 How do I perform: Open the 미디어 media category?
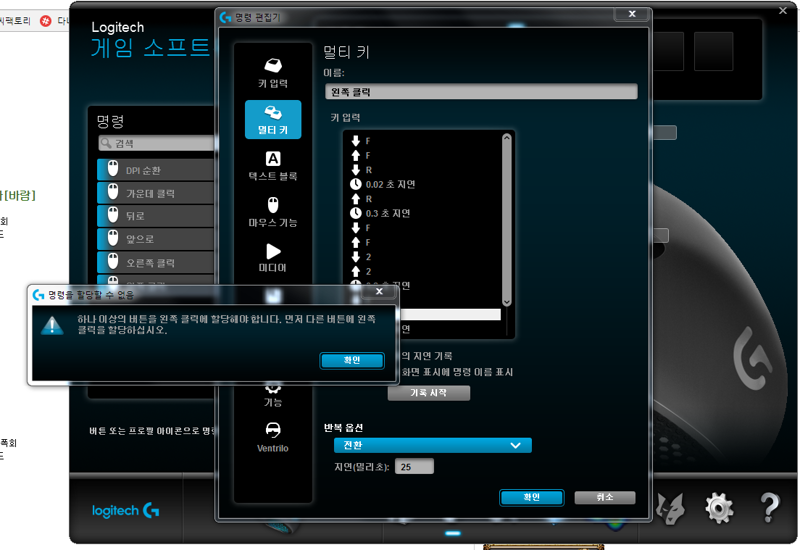click(273, 258)
